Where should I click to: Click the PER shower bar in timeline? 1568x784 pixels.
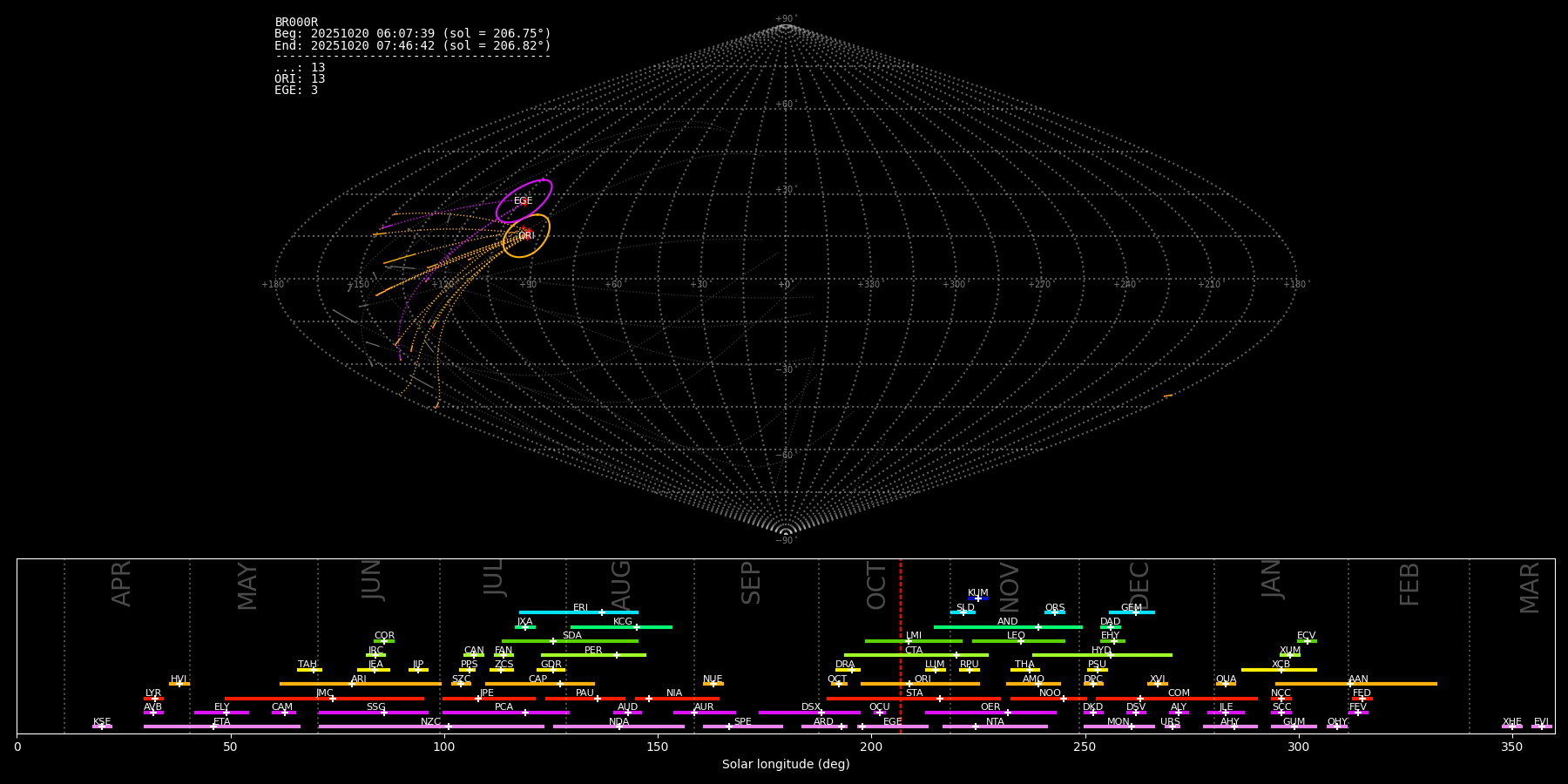593,655
